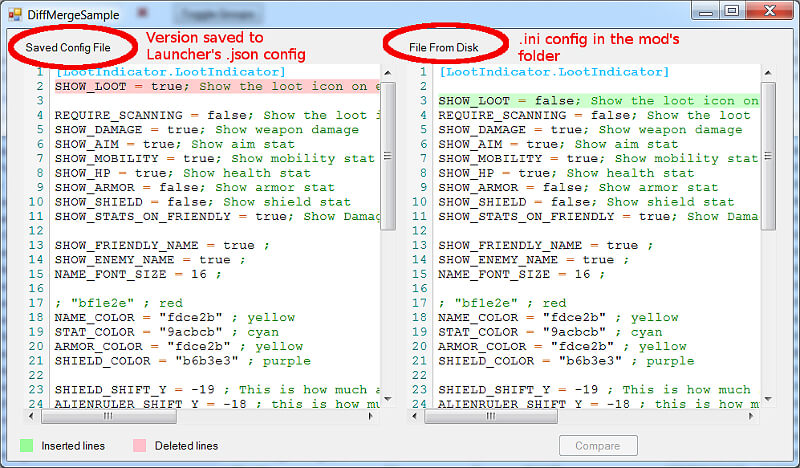Viewport: 800px width, 468px height.
Task: Click the pink Deleted lines swatch
Action: coord(140,445)
